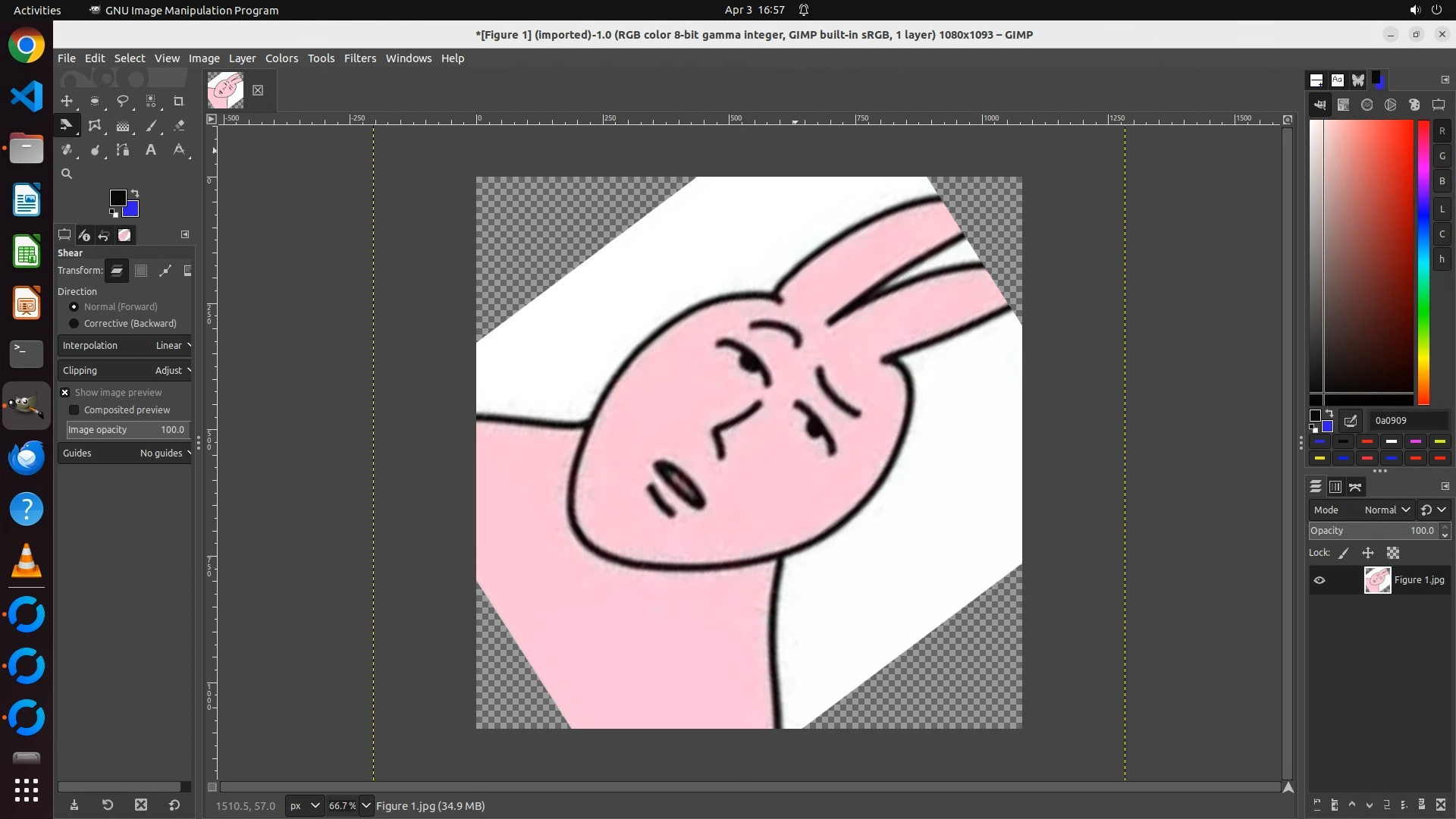This screenshot has height=819, width=1456.
Task: Click the hex color input field
Action: 1408,421
